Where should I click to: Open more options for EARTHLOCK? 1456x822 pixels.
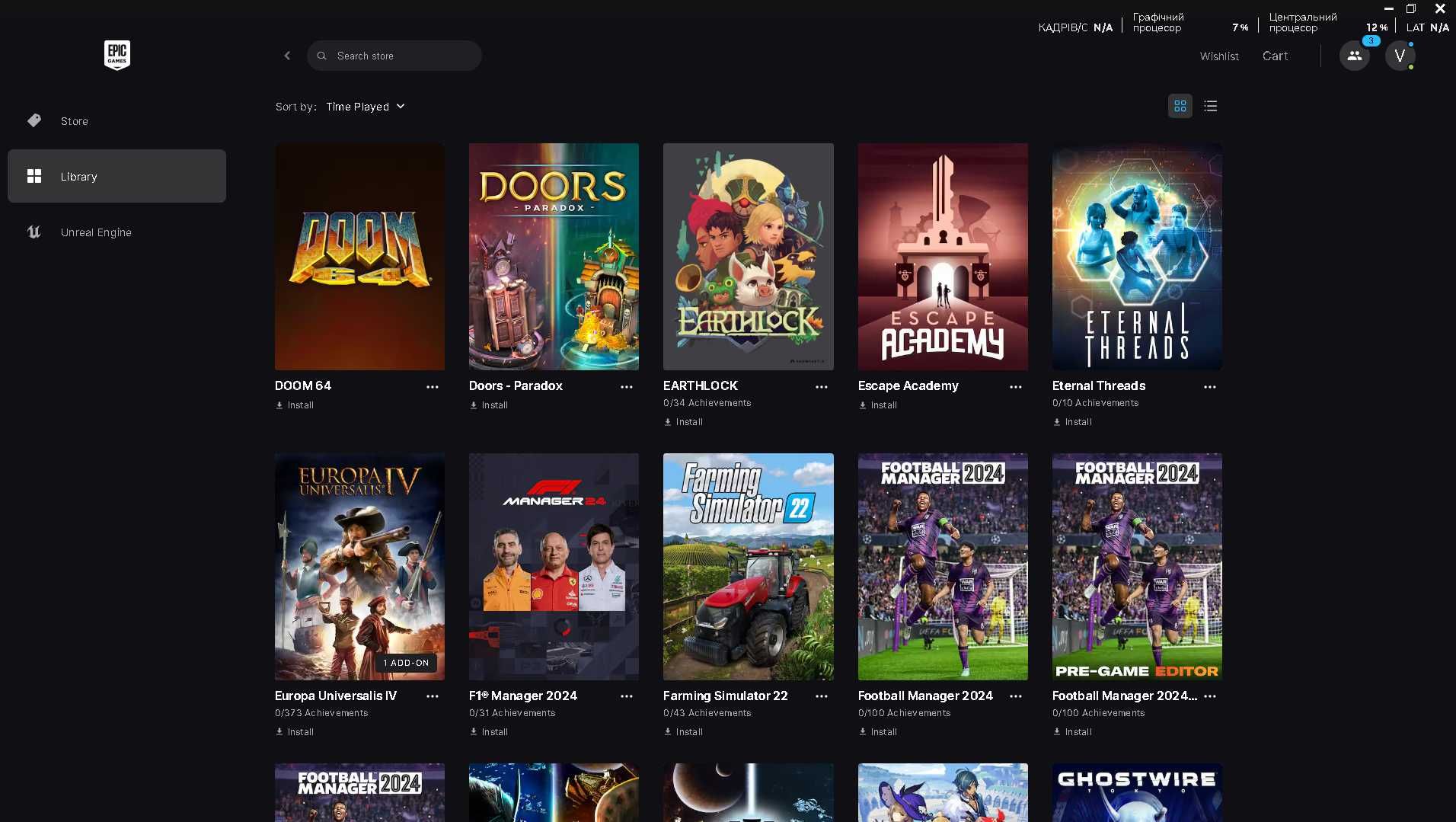pyautogui.click(x=822, y=387)
